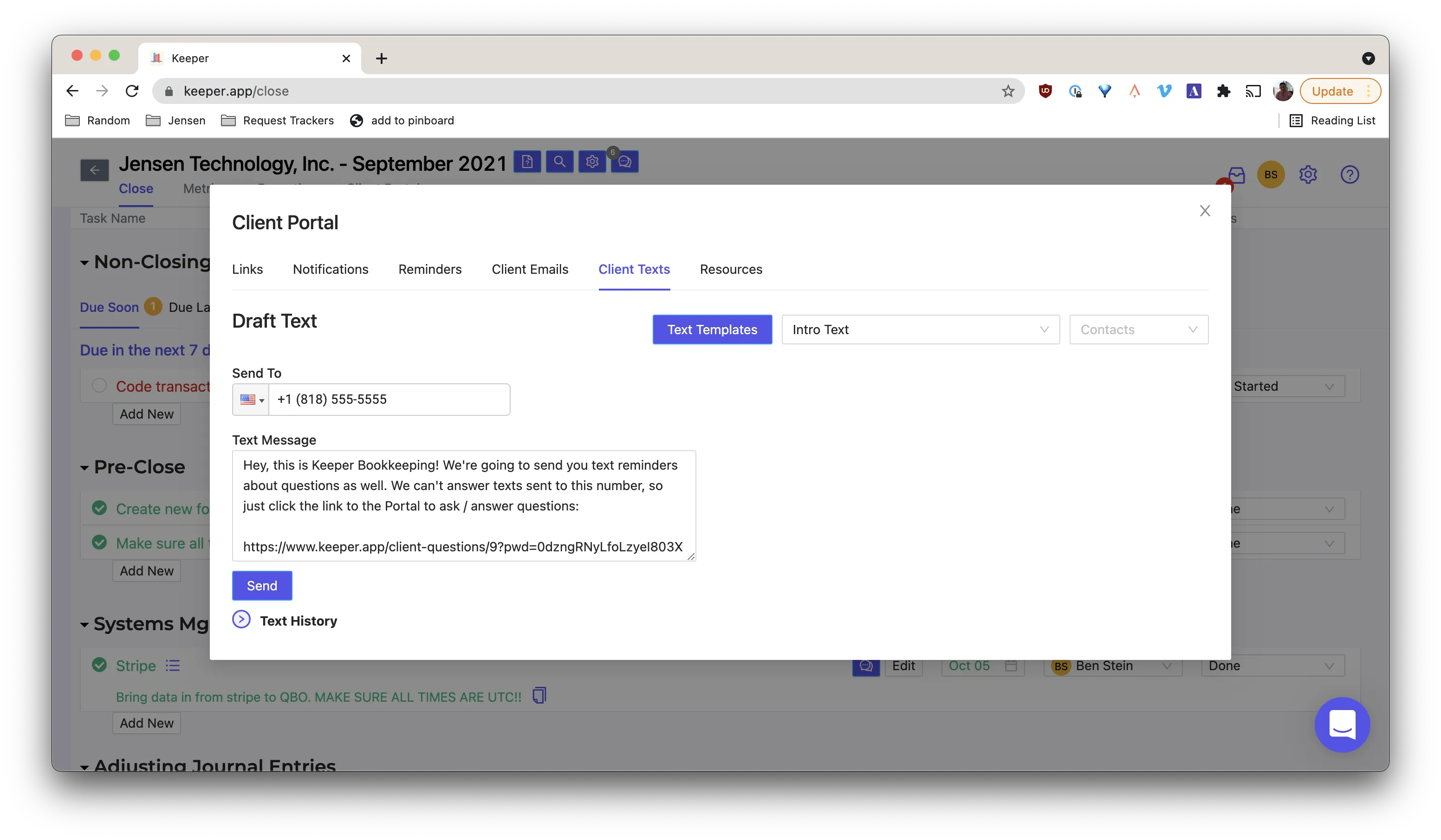The image size is (1441, 840).
Task: Open the Contacts dropdown
Action: pyautogui.click(x=1139, y=330)
